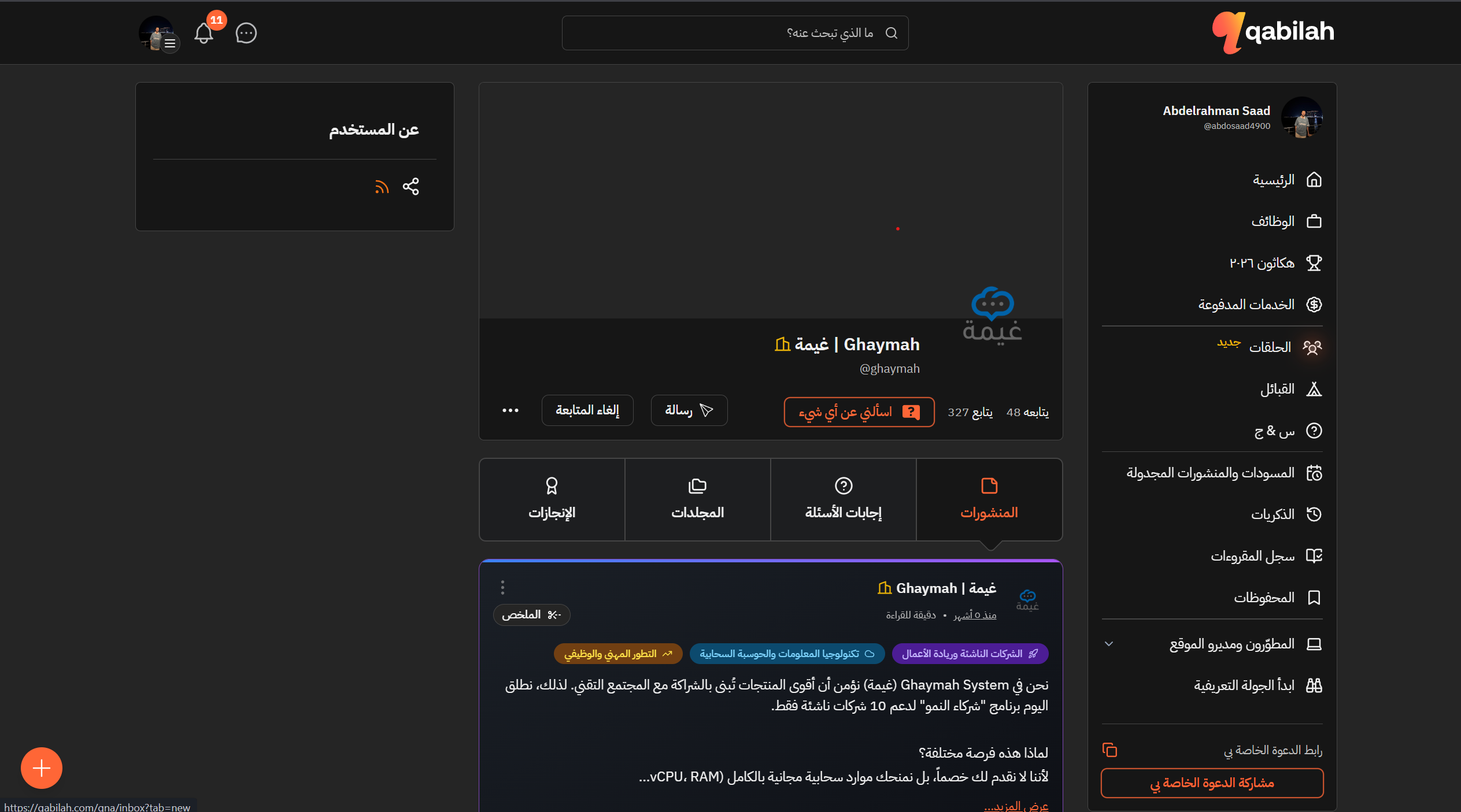The height and width of the screenshot is (812, 1461).
Task: Switch to the المجلدات tab
Action: [x=698, y=500]
